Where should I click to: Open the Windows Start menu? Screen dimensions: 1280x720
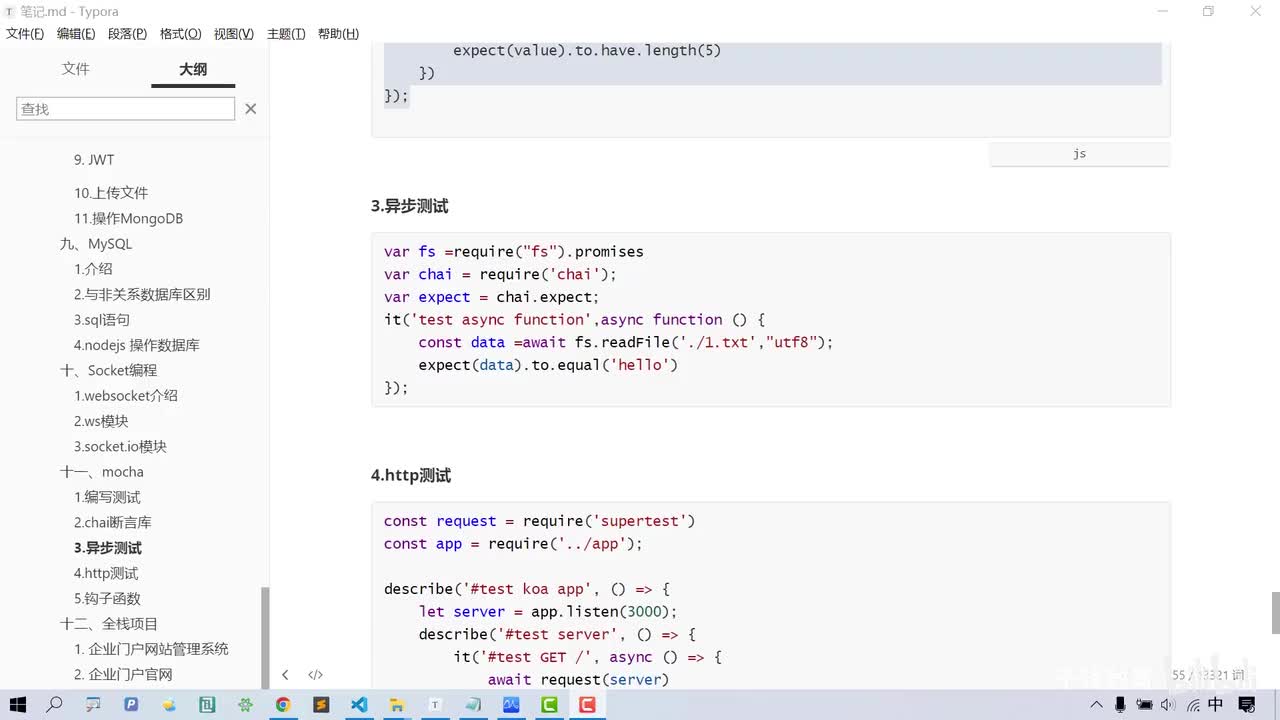tap(18, 705)
